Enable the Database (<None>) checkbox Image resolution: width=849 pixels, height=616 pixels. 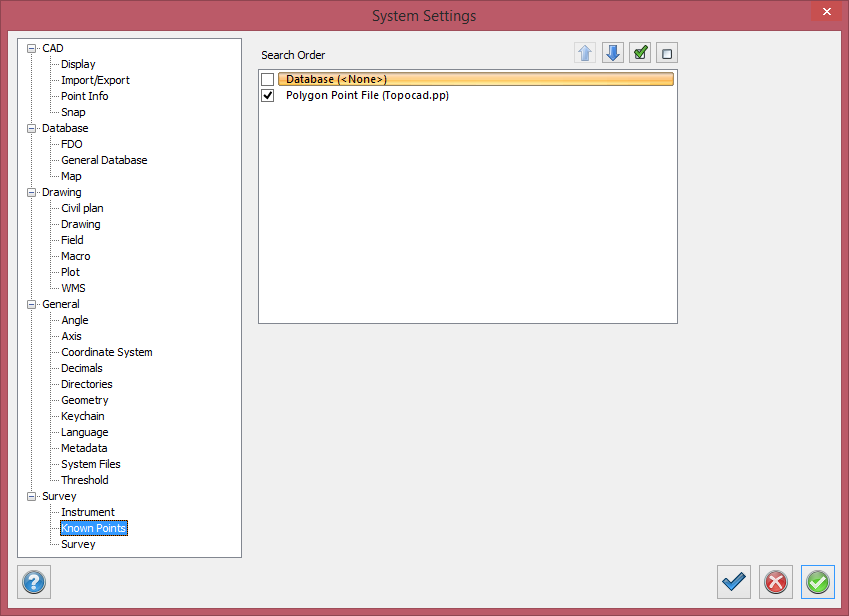pyautogui.click(x=267, y=79)
